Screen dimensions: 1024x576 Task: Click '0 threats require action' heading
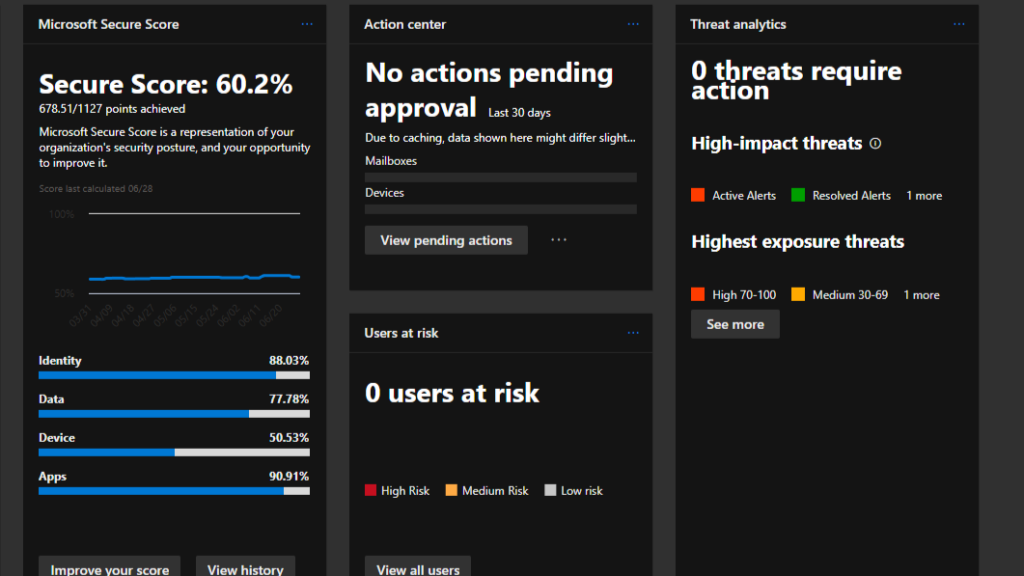pyautogui.click(x=796, y=80)
